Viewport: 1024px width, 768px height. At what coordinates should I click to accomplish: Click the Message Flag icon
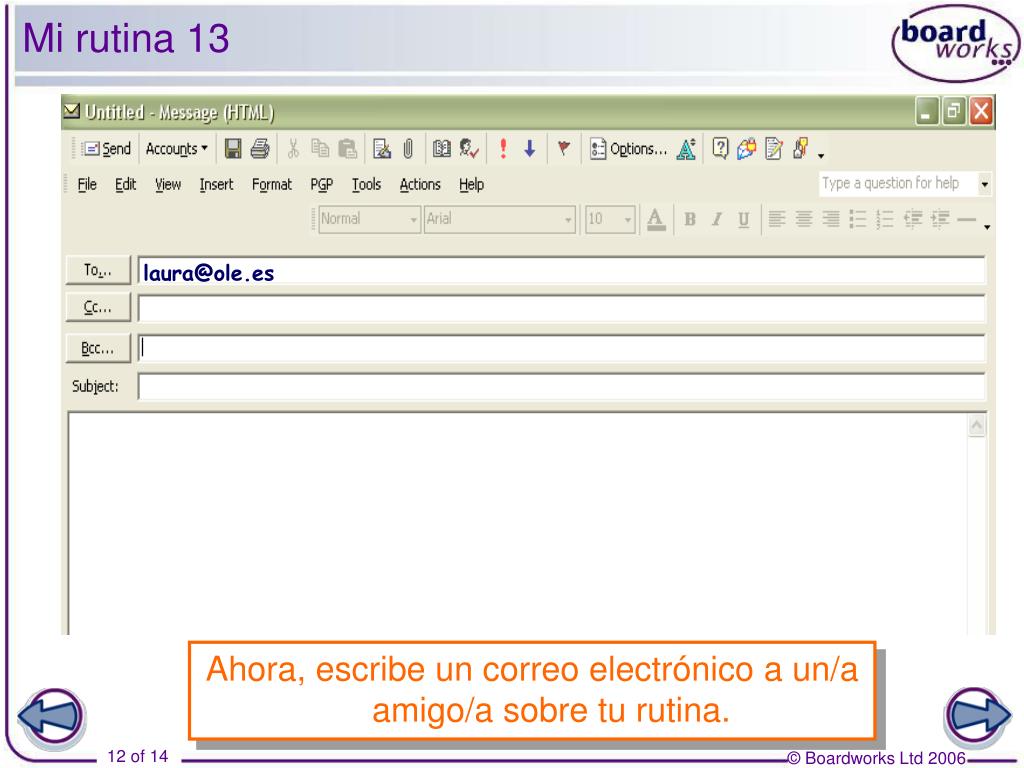(x=564, y=149)
